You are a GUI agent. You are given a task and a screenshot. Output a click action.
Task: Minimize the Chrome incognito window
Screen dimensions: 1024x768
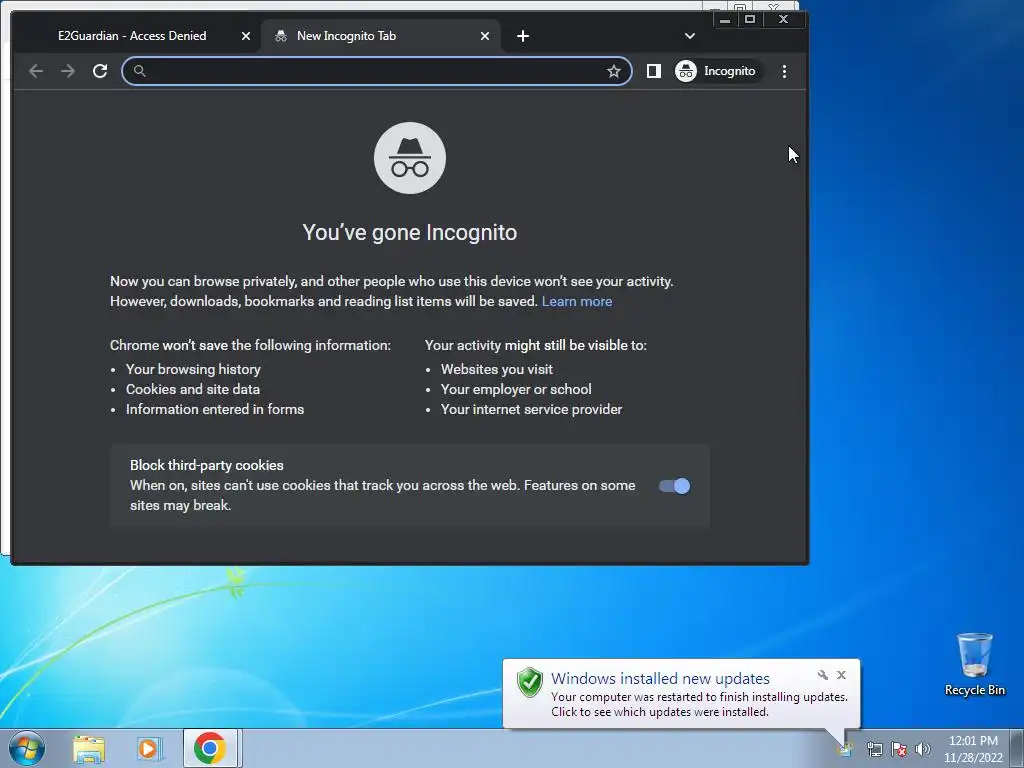[x=724, y=20]
